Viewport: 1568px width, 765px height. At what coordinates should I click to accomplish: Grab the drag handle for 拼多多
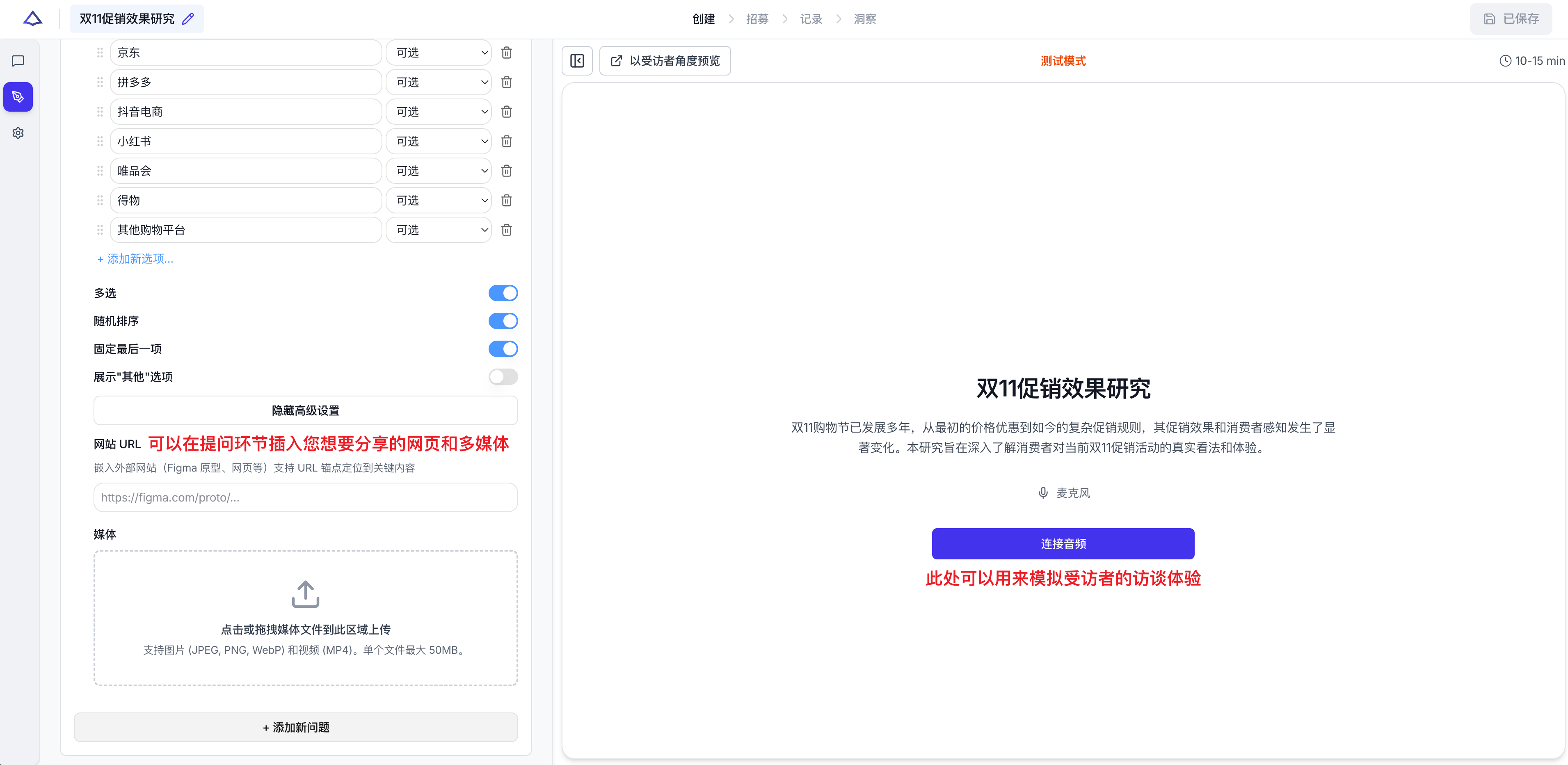(x=100, y=82)
